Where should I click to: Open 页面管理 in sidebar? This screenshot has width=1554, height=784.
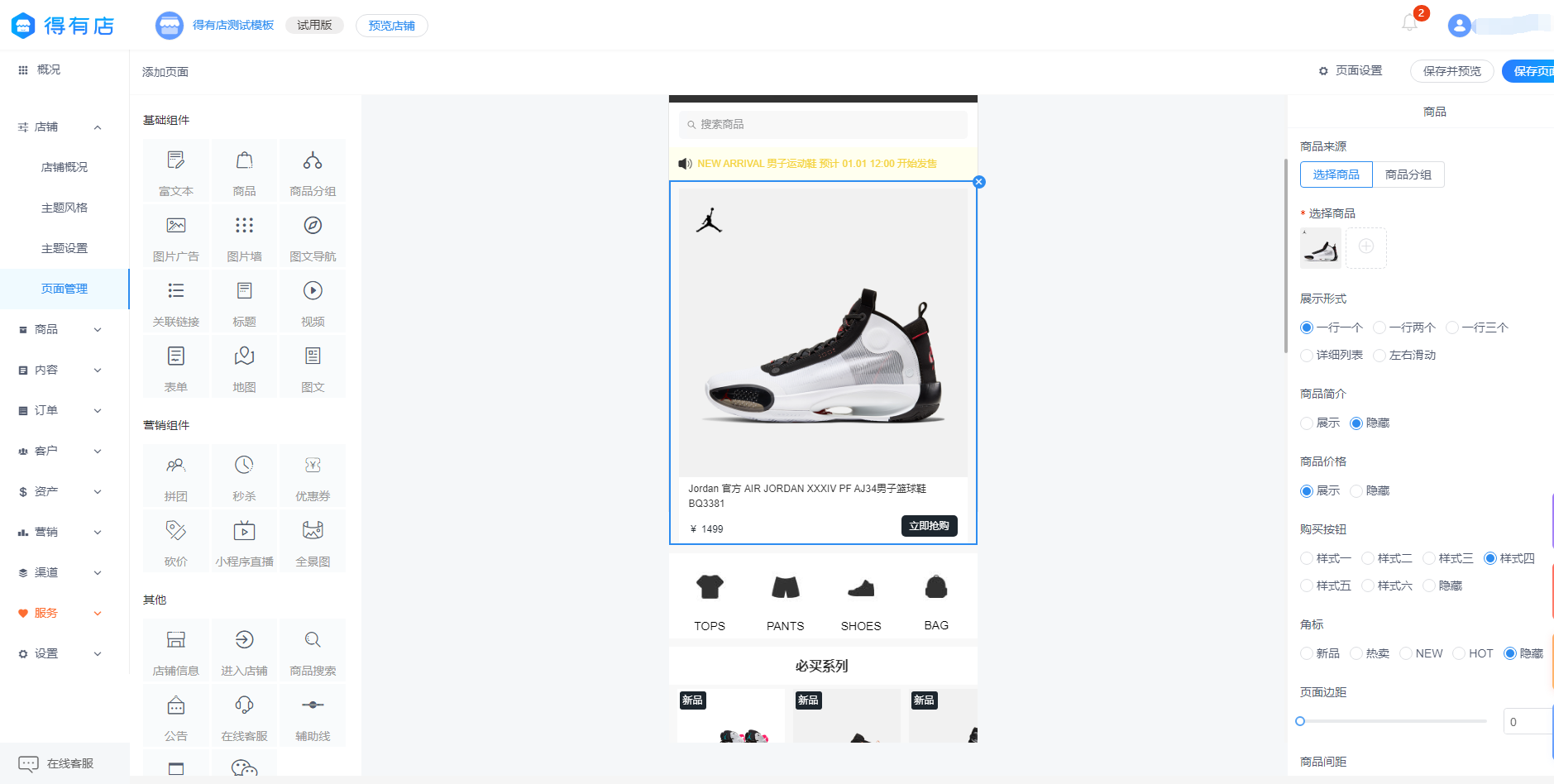point(65,289)
